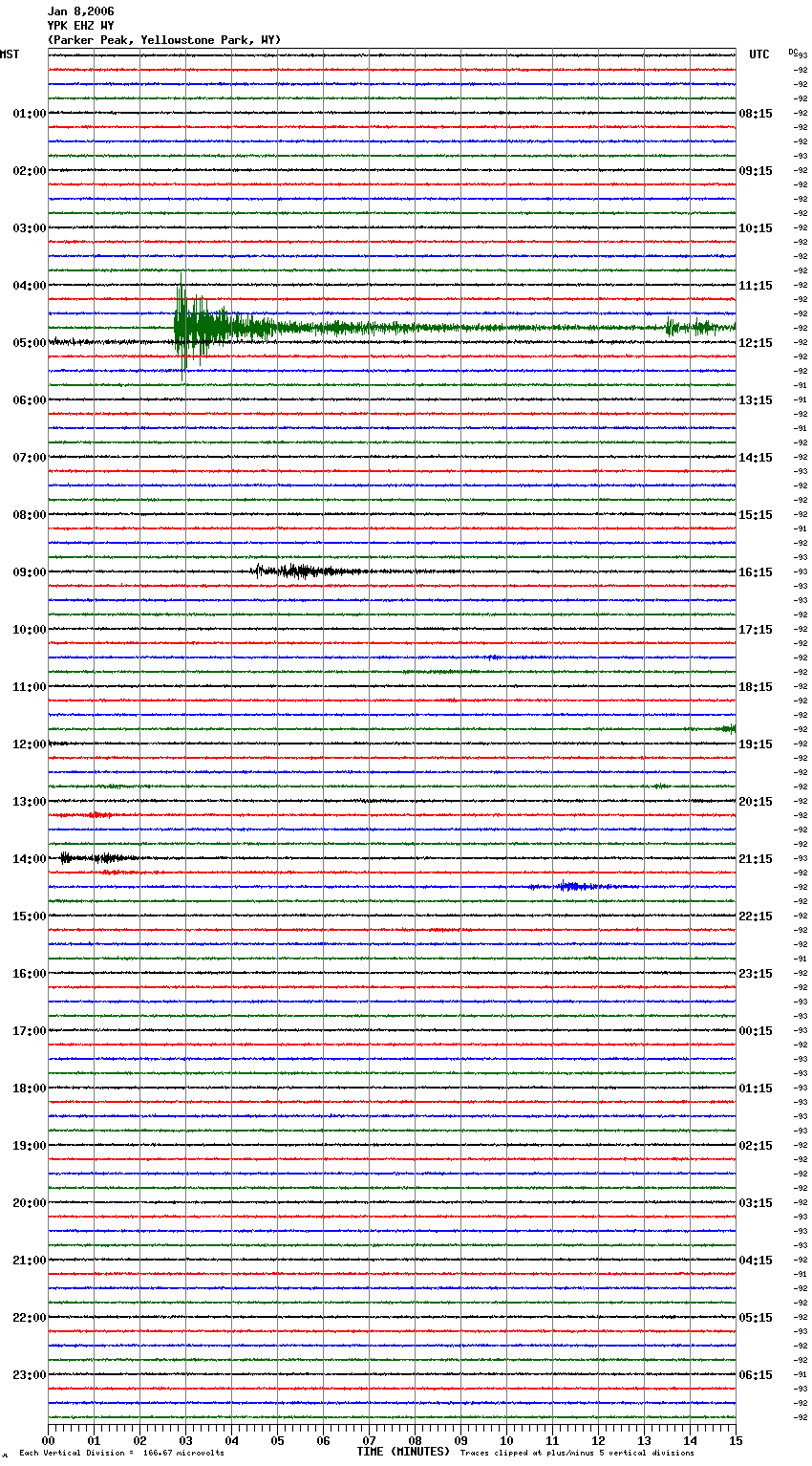Click the 'DC' column header
The width and height of the screenshot is (812, 1466).
pyautogui.click(x=793, y=52)
